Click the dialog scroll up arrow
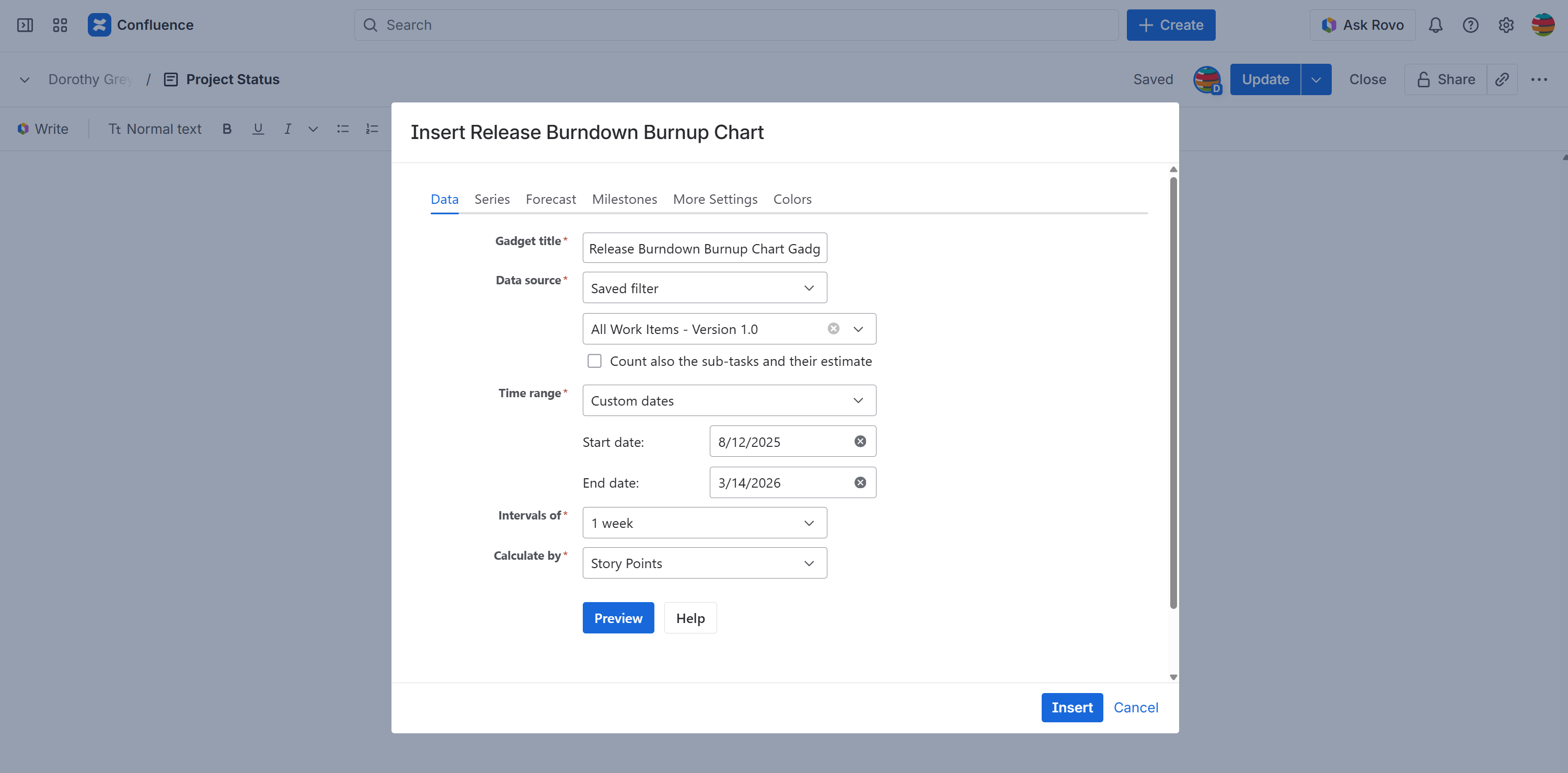This screenshot has width=1568, height=773. pyautogui.click(x=1173, y=170)
